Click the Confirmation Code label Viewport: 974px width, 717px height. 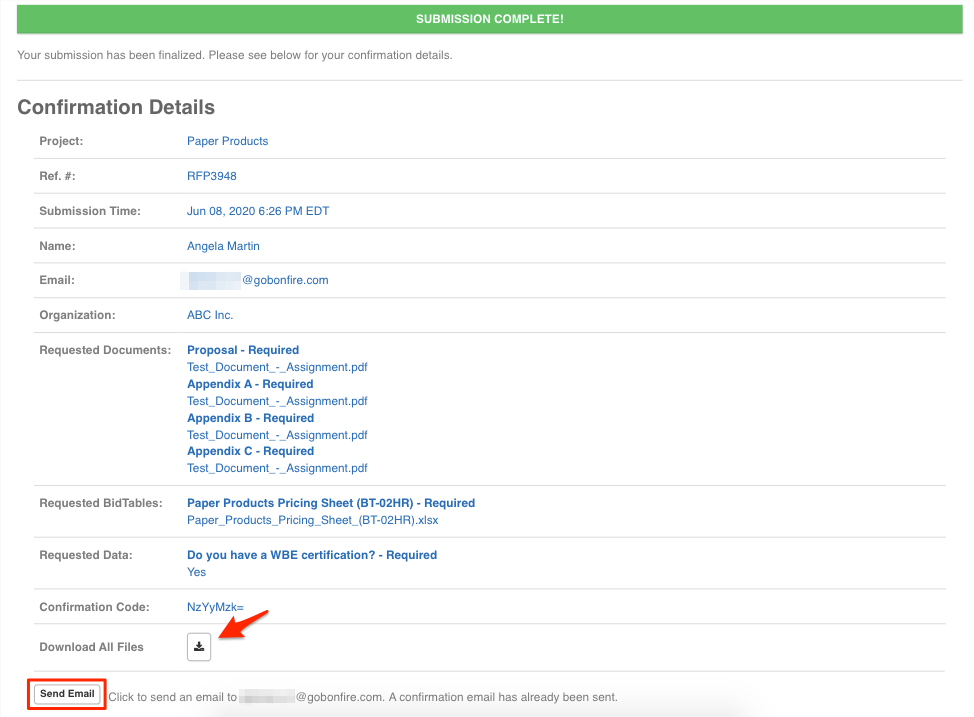(94, 607)
